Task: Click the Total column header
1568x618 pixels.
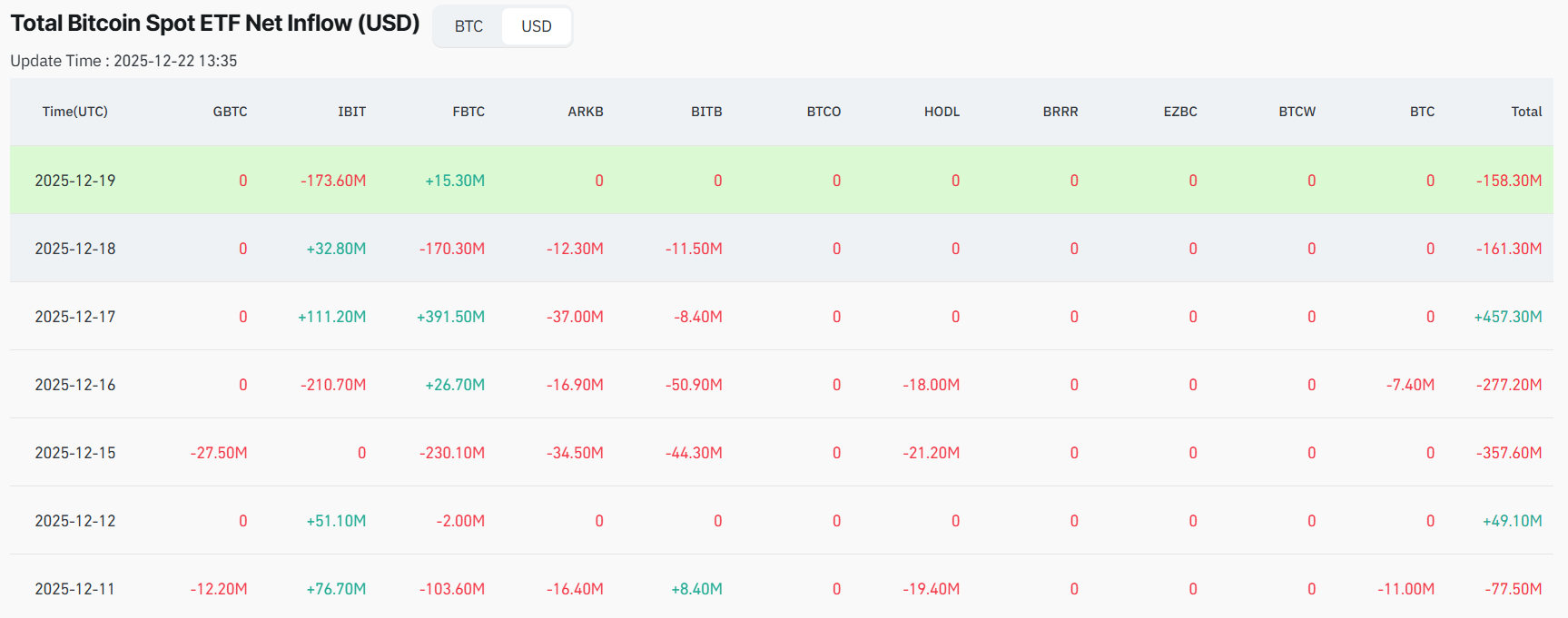Action: pyautogui.click(x=1526, y=112)
